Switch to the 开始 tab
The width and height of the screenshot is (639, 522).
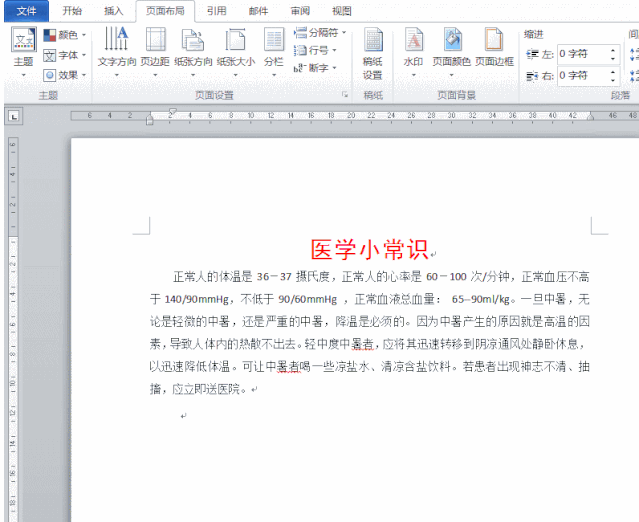tap(72, 11)
